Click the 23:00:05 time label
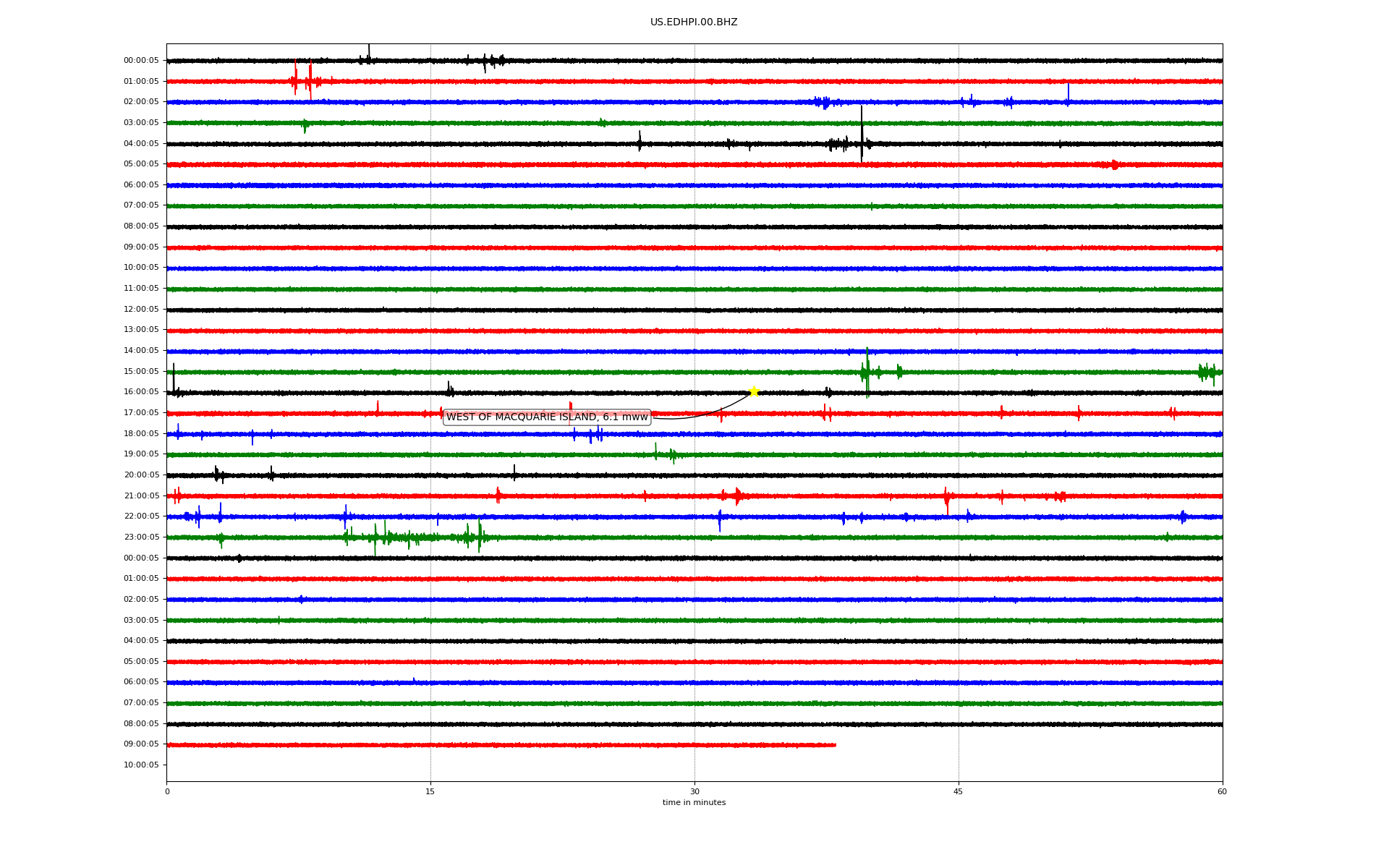The height and width of the screenshot is (868, 1389). (x=141, y=537)
